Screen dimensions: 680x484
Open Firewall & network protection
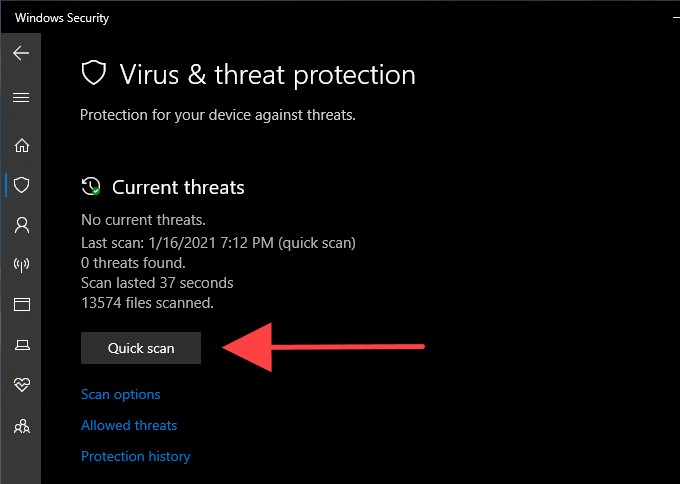[21, 265]
